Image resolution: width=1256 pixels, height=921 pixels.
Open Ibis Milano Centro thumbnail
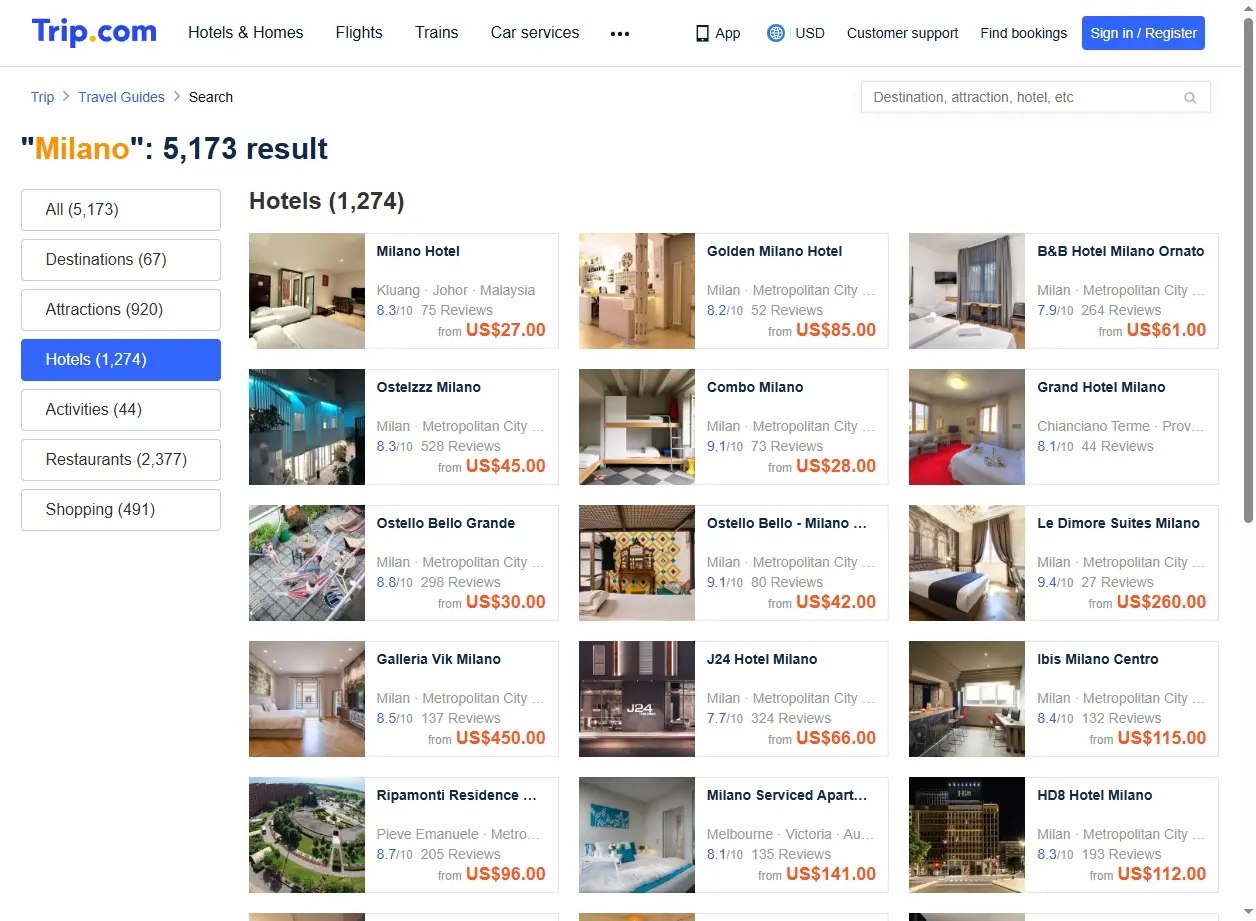click(x=967, y=699)
